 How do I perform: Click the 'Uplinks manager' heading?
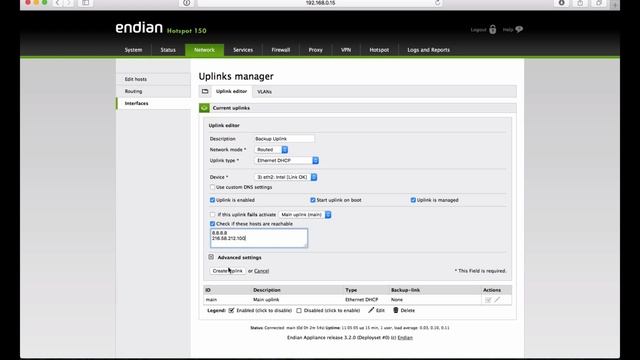236,76
